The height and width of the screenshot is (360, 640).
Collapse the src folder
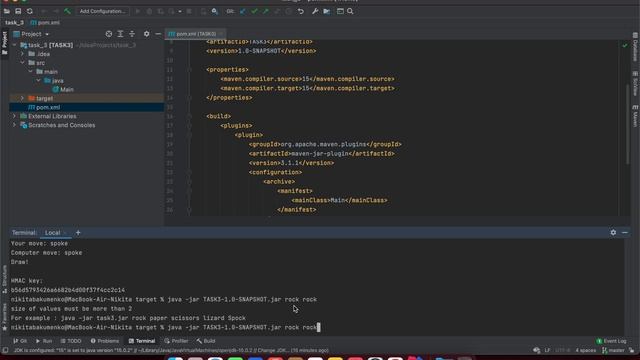pos(22,63)
